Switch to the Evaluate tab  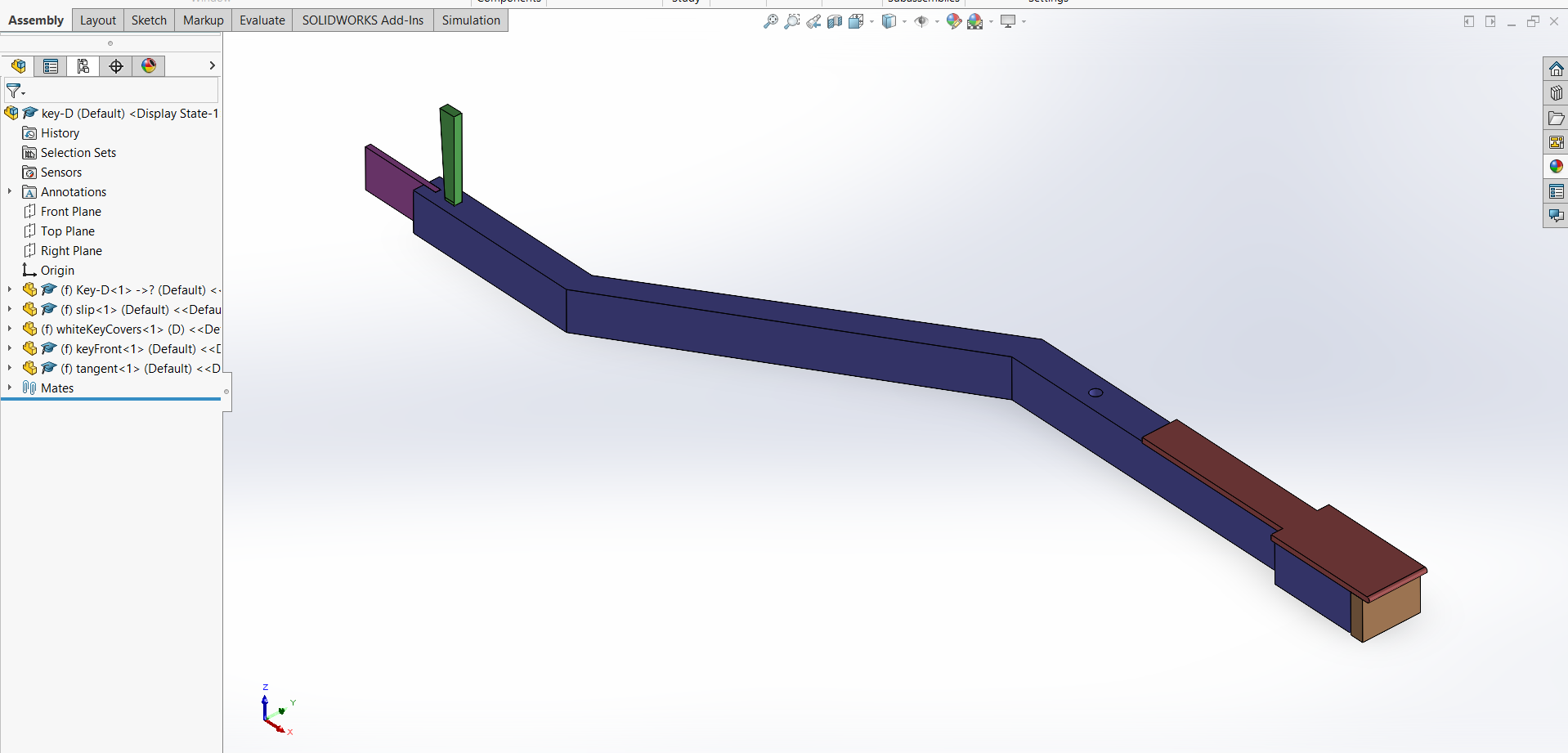(x=262, y=20)
